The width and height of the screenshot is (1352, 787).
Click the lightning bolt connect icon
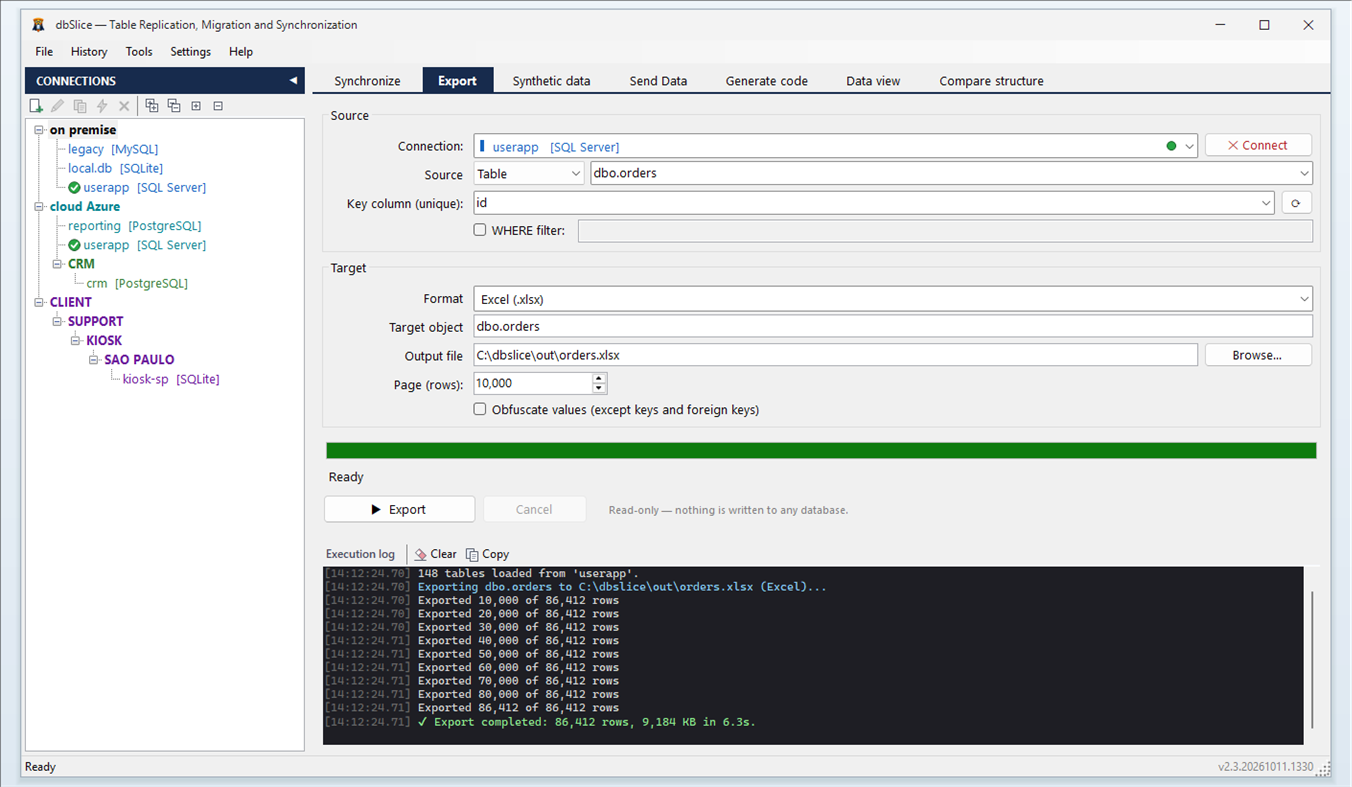pyautogui.click(x=102, y=106)
